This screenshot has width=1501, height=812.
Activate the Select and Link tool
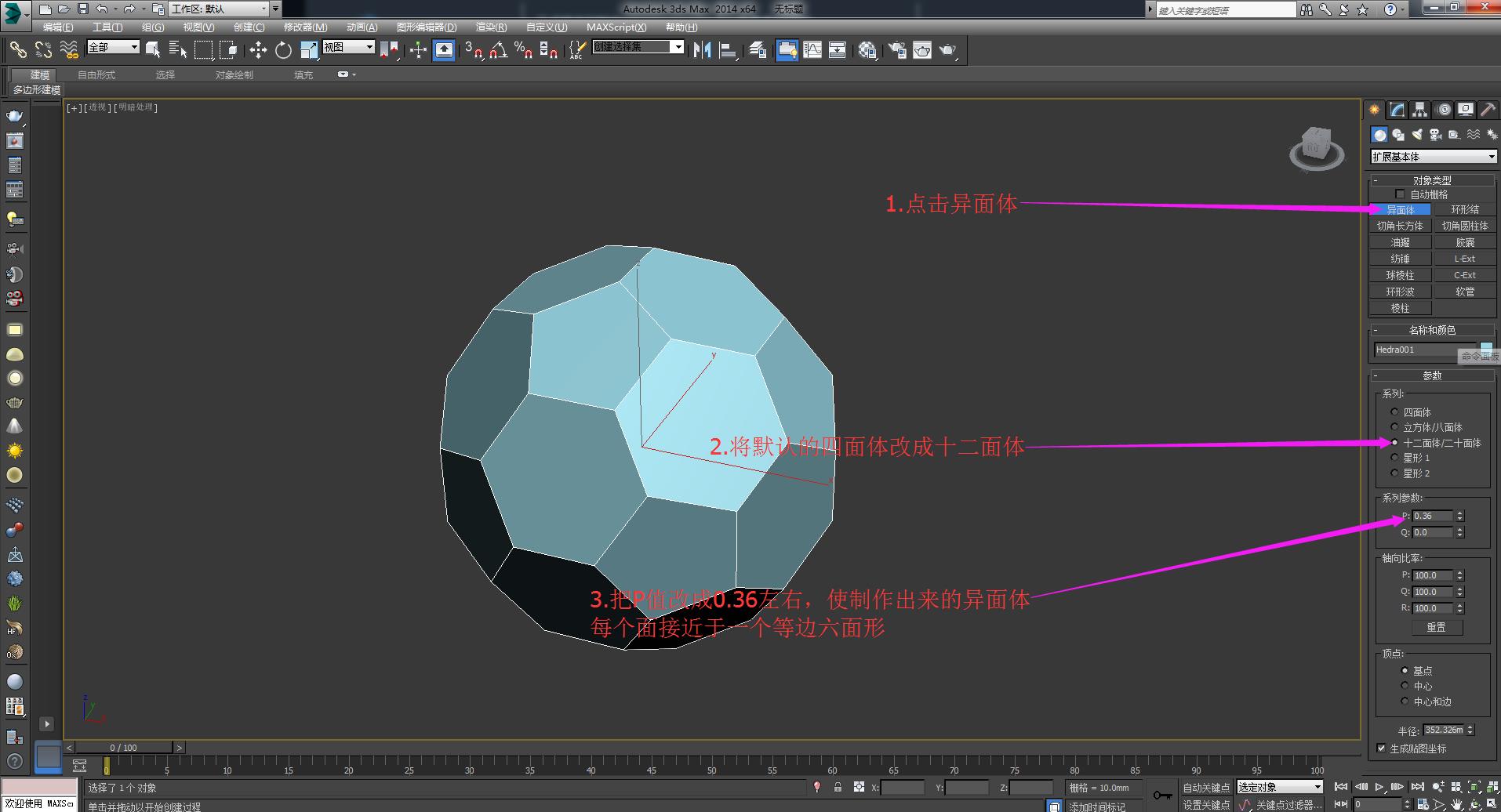[19, 50]
